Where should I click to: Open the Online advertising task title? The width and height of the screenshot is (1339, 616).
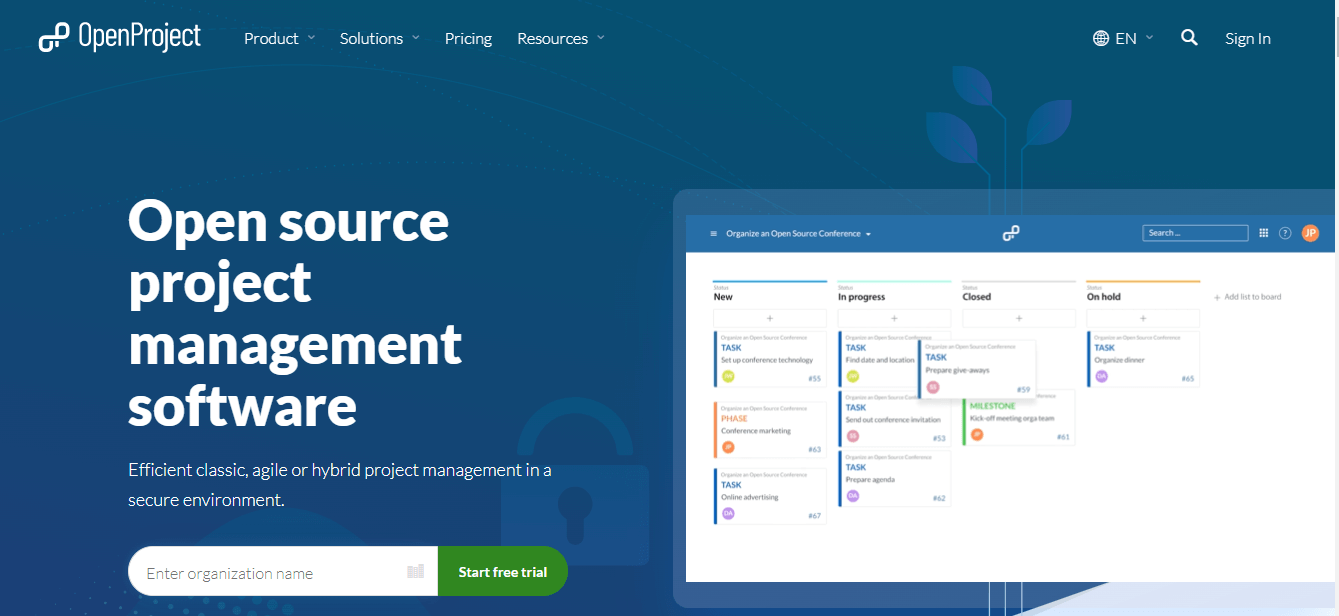click(x=750, y=497)
